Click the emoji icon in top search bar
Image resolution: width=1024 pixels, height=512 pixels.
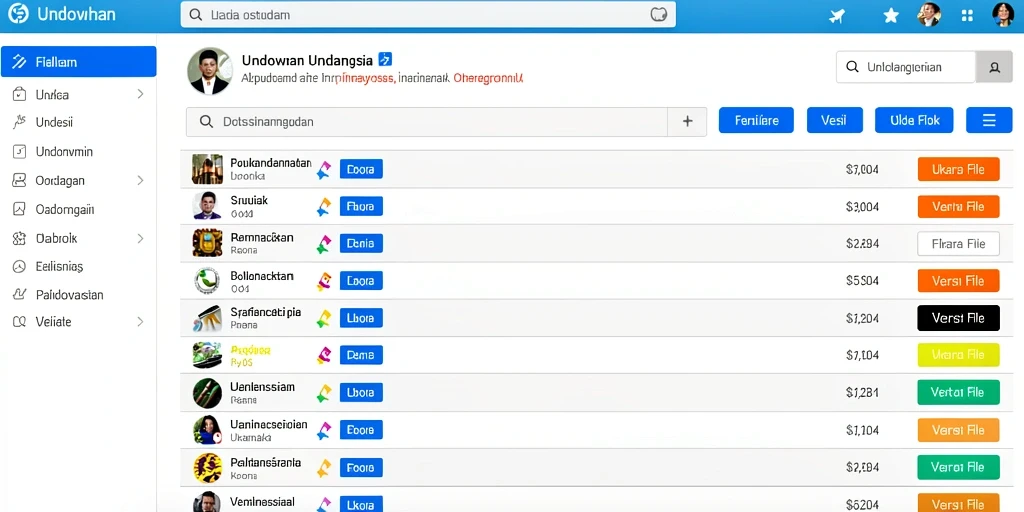[x=659, y=14]
